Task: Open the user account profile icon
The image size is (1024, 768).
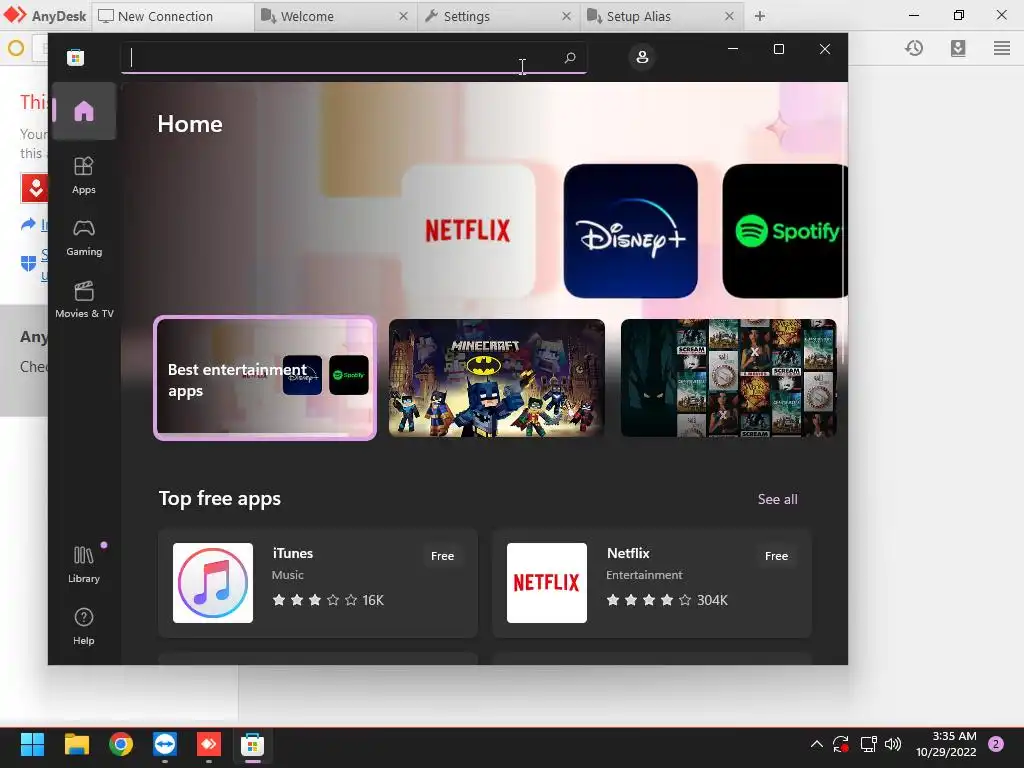Action: tap(642, 57)
